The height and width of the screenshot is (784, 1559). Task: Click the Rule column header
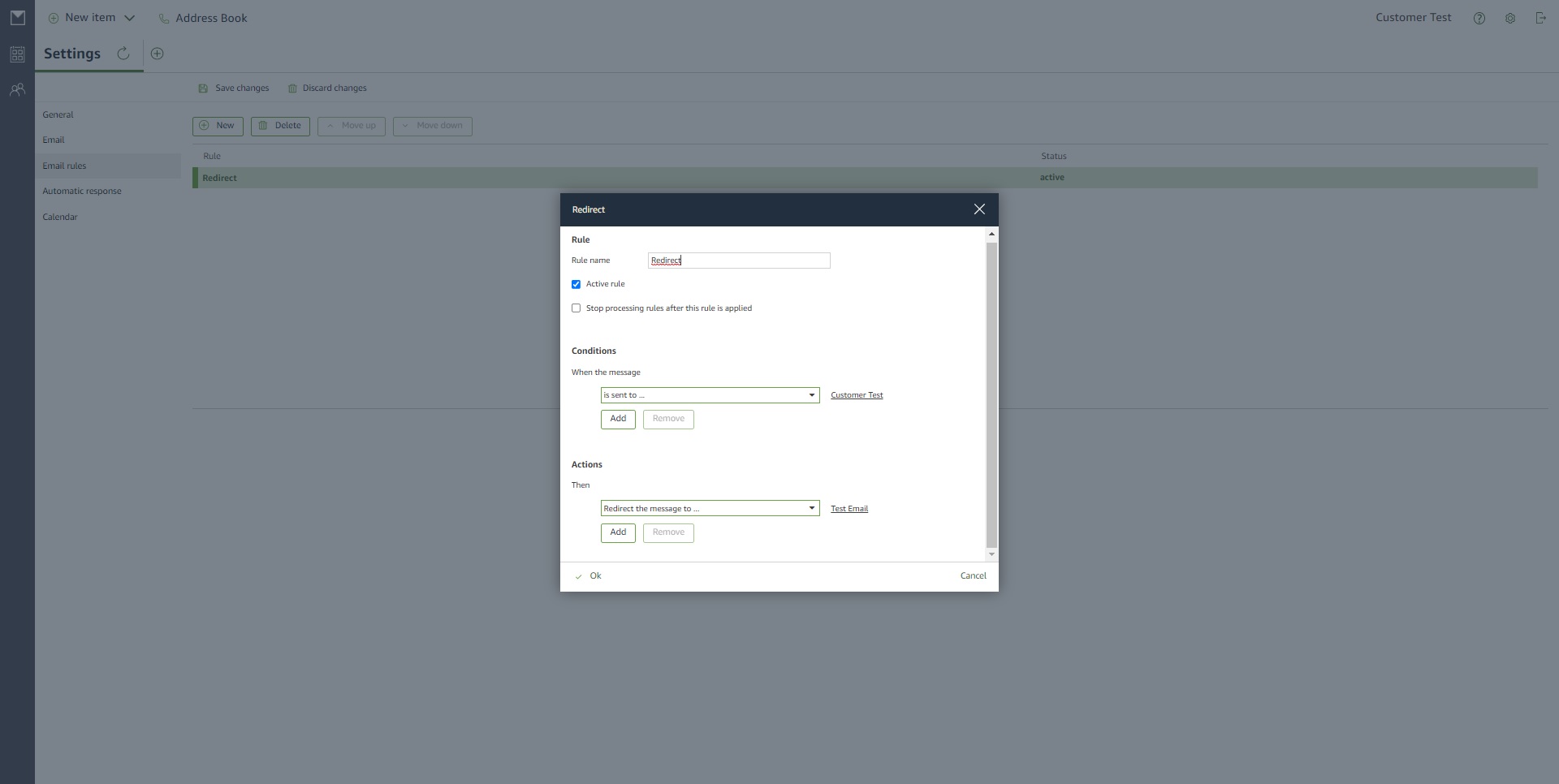(212, 156)
